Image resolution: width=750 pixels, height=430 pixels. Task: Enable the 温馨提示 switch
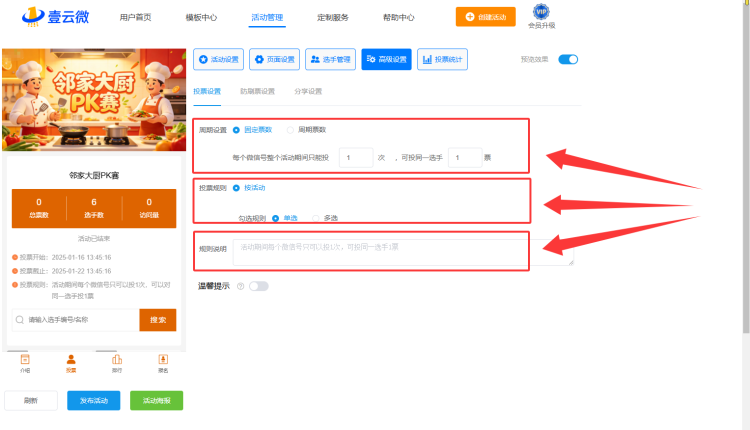tap(259, 286)
